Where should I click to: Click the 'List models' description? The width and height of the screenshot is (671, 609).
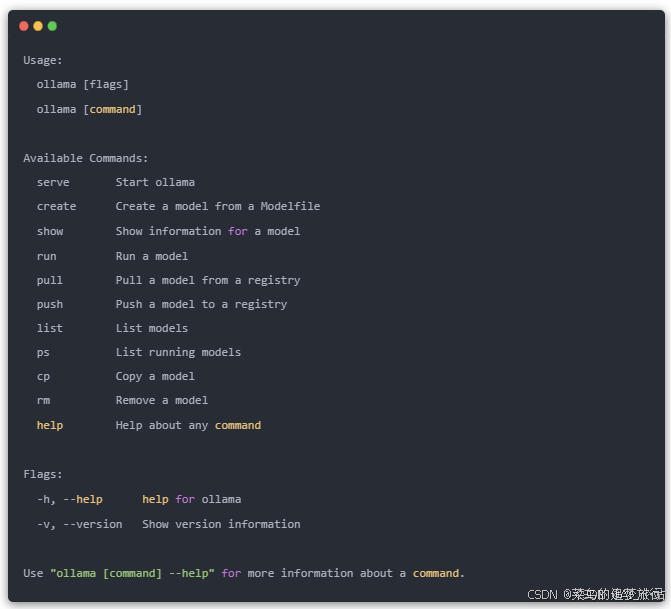click(x=151, y=328)
